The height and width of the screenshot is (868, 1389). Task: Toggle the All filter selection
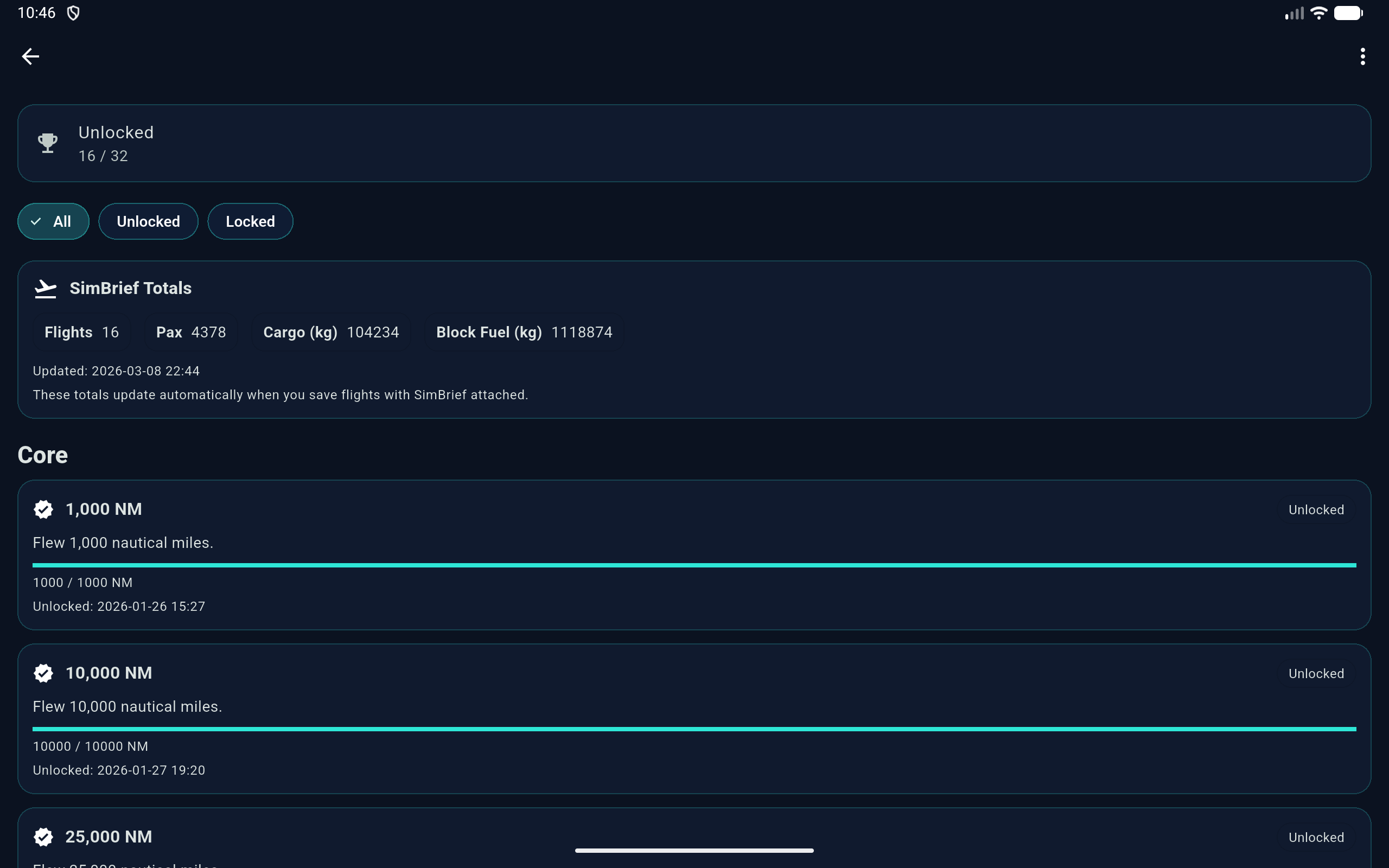53,221
